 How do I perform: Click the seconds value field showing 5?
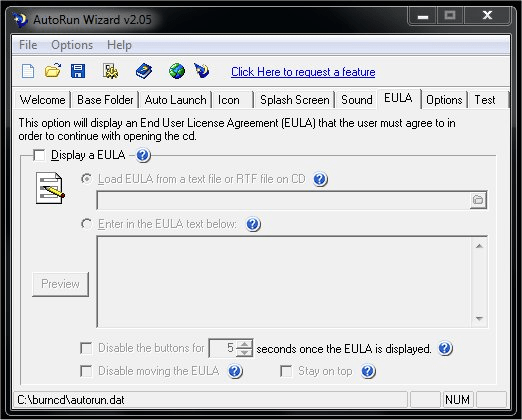click(x=223, y=348)
